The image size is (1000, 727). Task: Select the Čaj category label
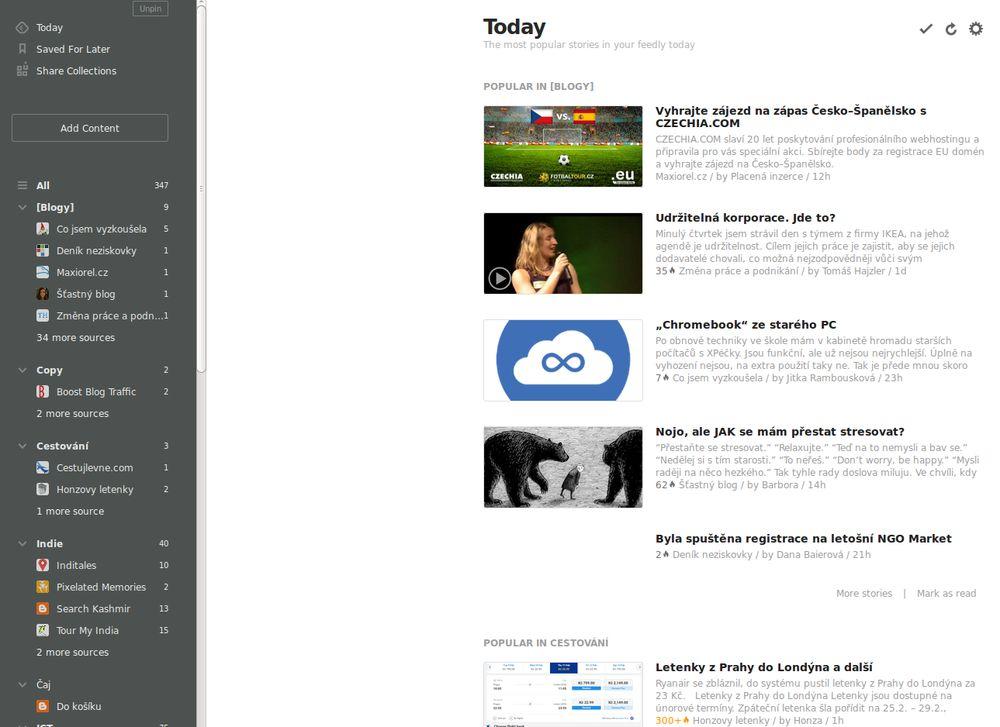click(x=43, y=684)
